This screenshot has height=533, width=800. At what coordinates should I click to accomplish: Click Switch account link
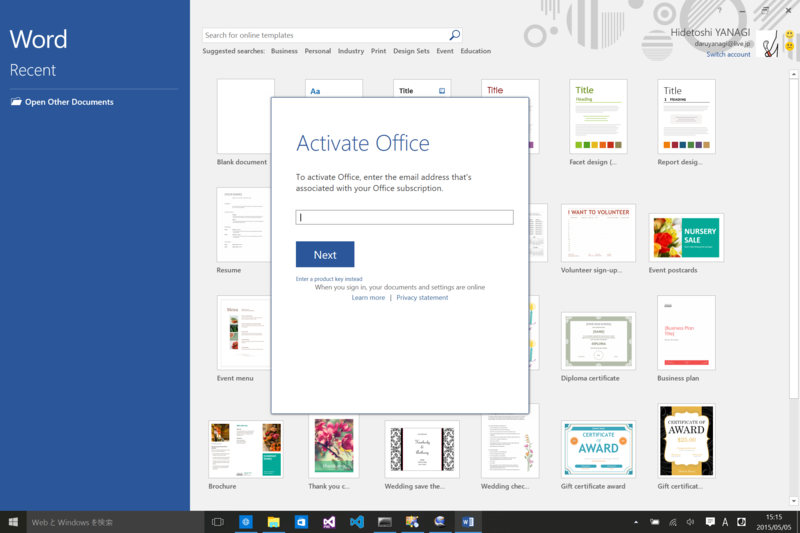(x=728, y=54)
